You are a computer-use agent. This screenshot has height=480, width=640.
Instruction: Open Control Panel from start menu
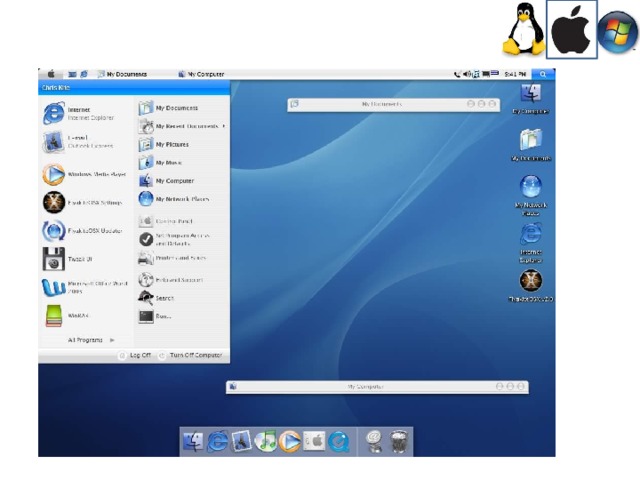[165, 221]
